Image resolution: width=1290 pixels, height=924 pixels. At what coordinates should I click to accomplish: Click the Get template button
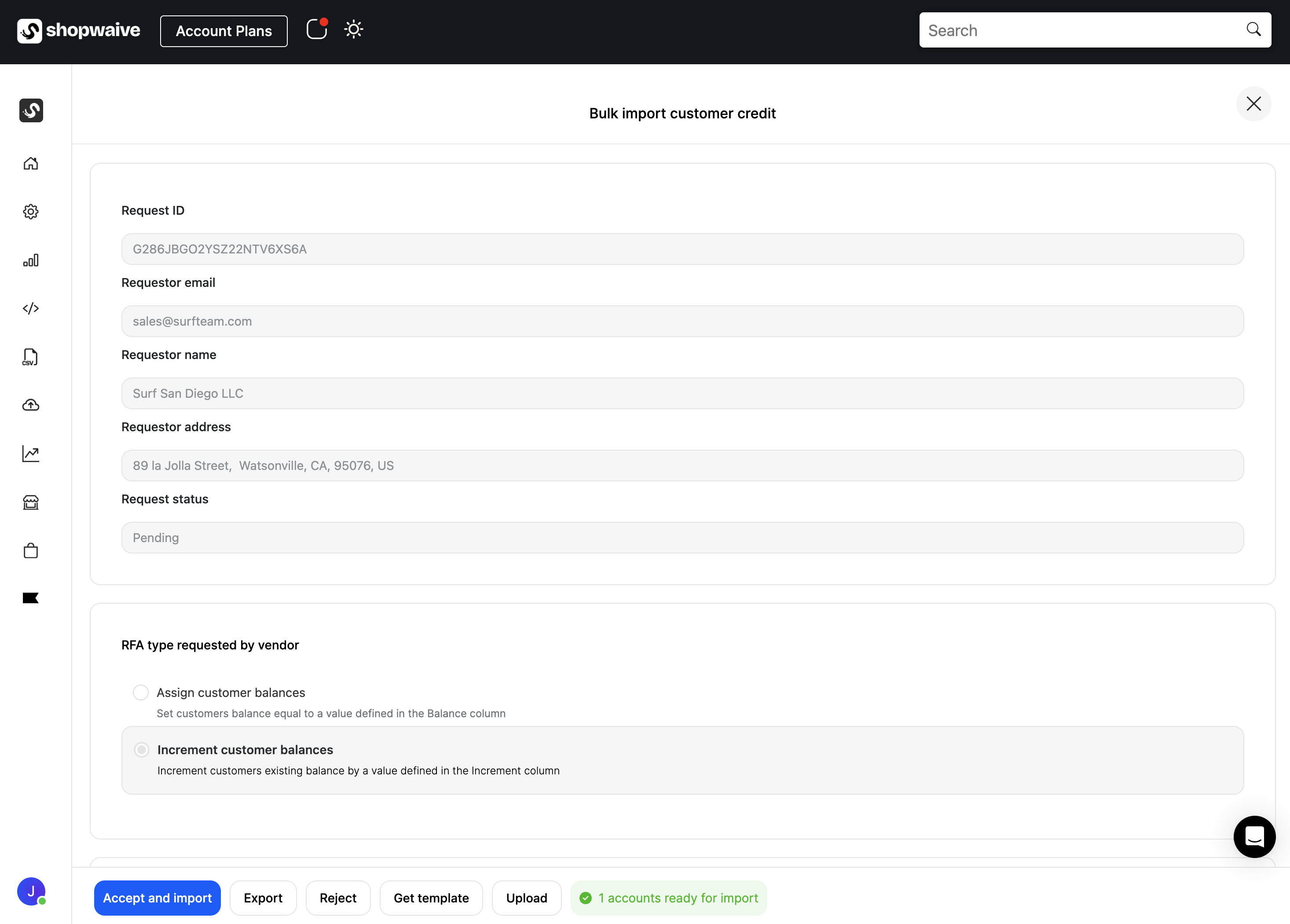pyautogui.click(x=431, y=897)
